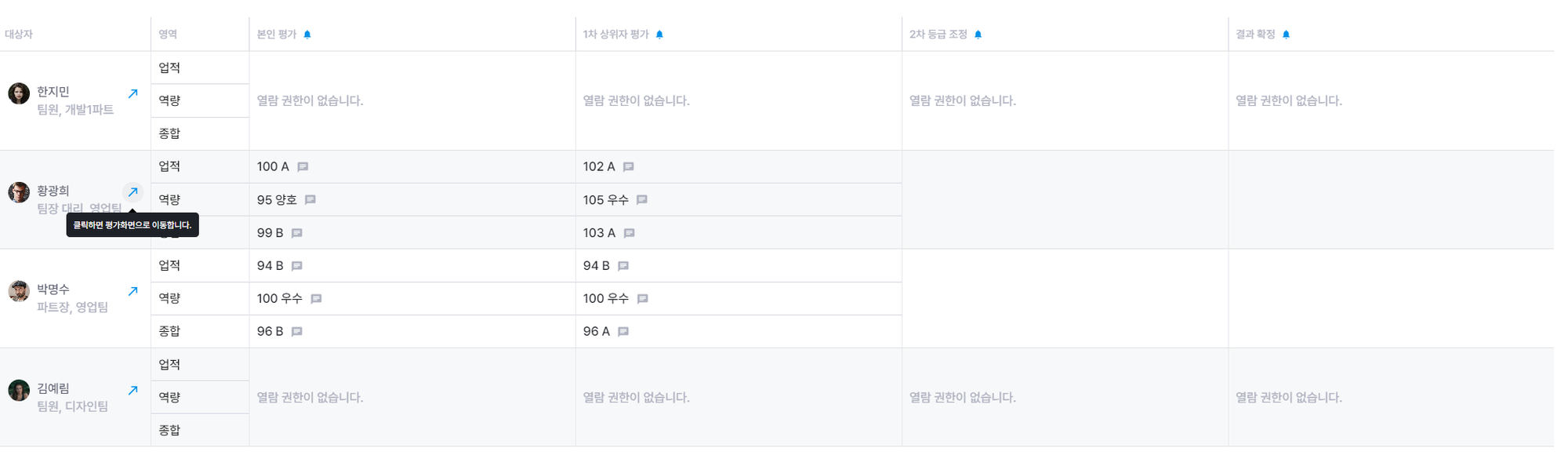Click 한지민's profile avatar

pos(19,93)
